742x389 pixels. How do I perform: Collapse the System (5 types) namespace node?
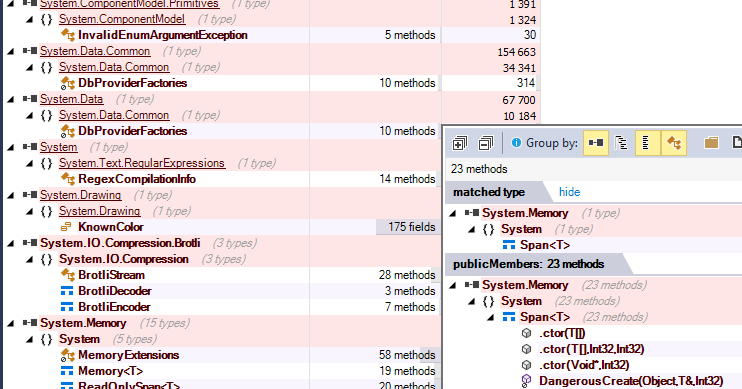(29, 339)
